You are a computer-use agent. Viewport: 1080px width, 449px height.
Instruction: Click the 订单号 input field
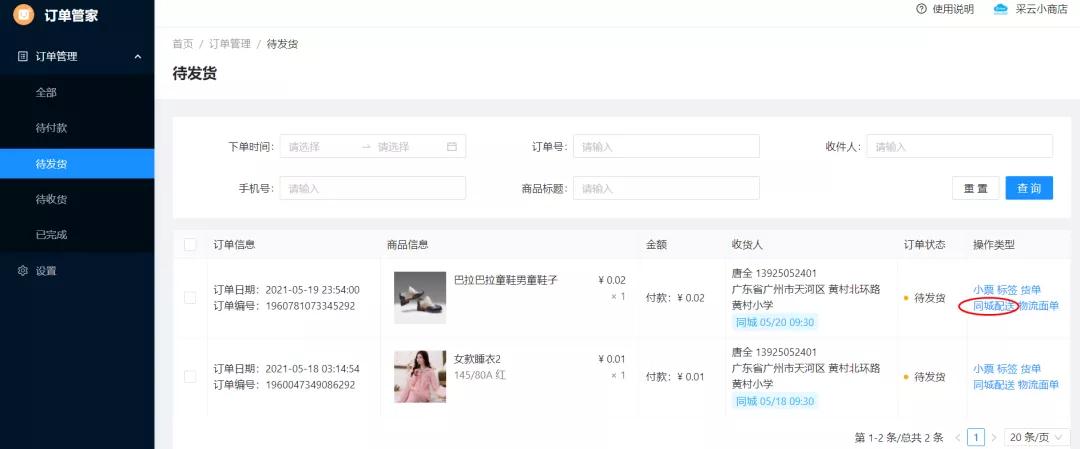666,147
